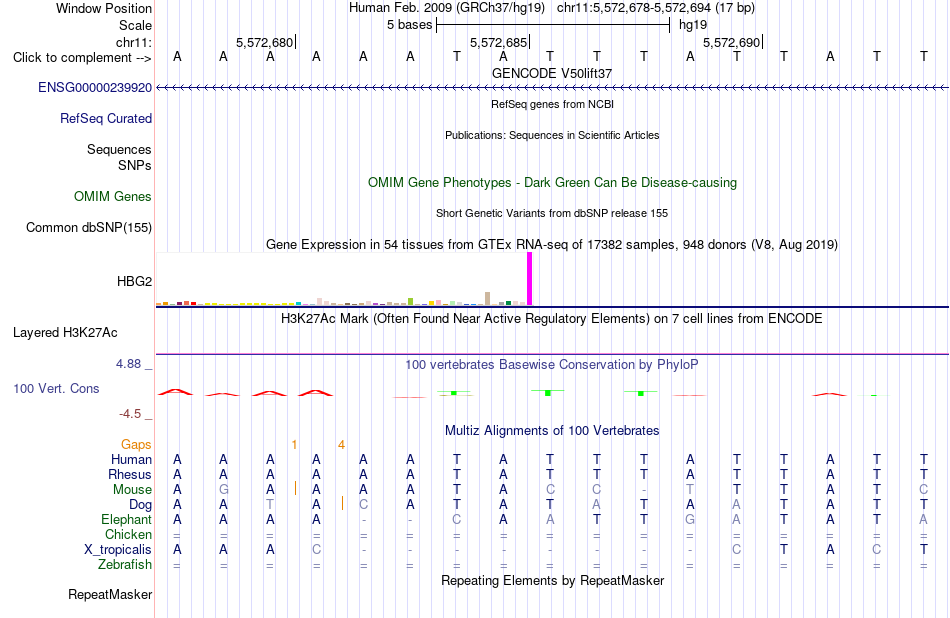The image size is (950, 618).
Task: Click the Window Position label
Action: (104, 8)
